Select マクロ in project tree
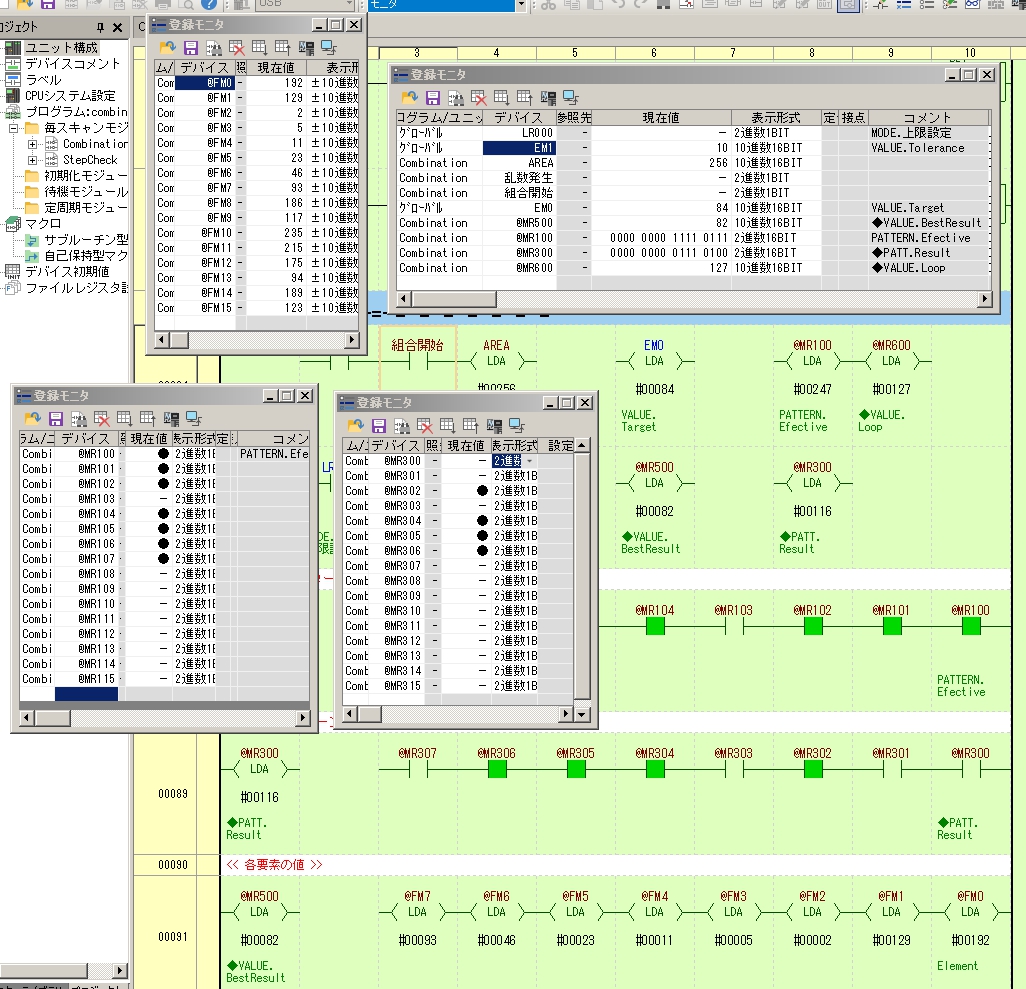 pos(43,223)
